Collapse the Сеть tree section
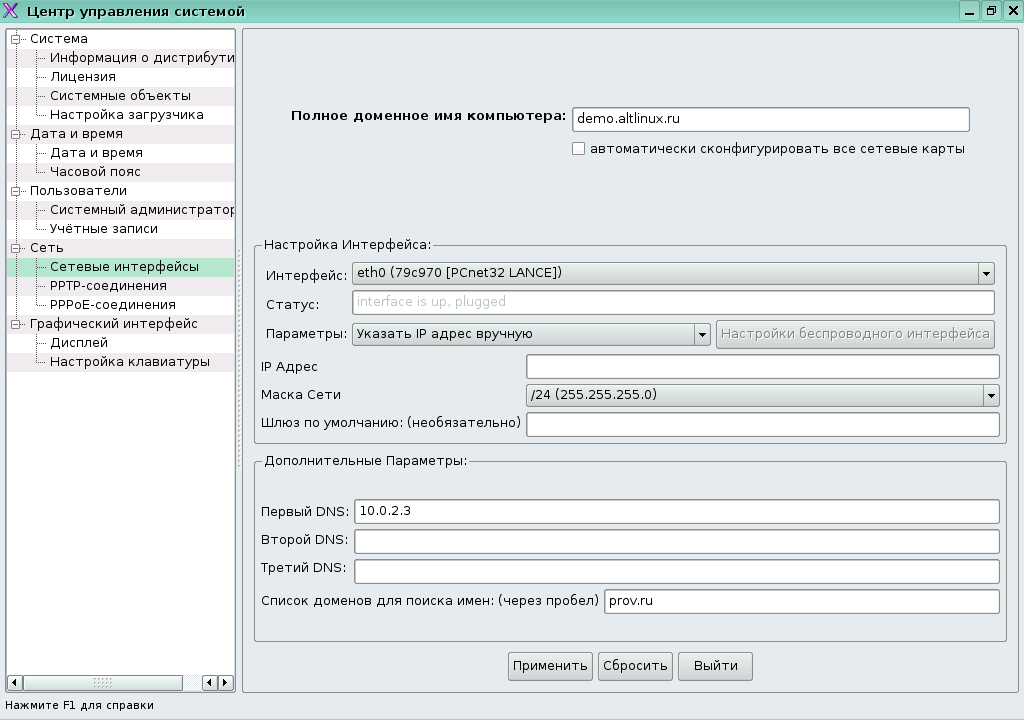The width and height of the screenshot is (1024, 720). 16,248
